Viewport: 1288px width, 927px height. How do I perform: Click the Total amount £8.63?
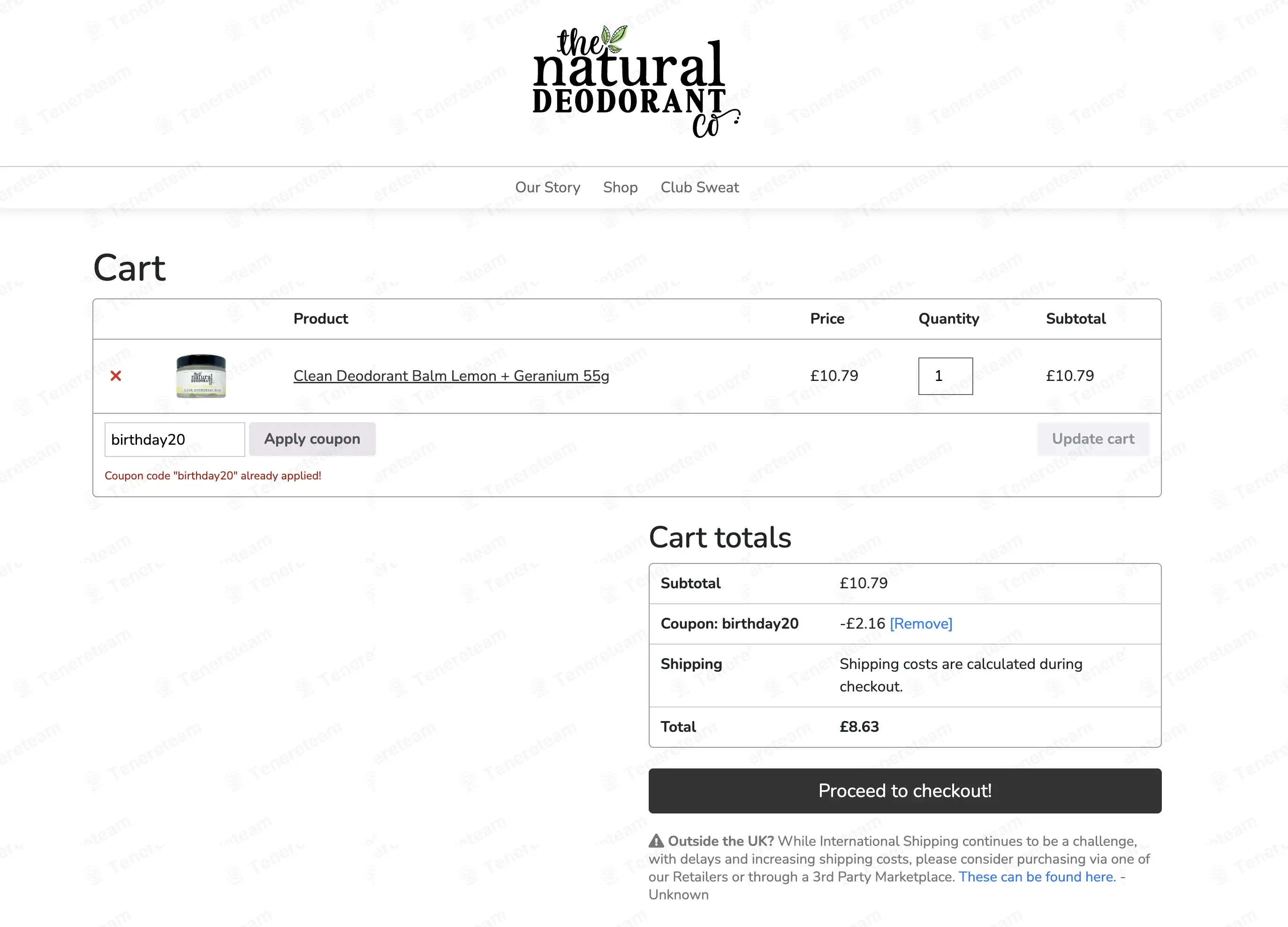point(859,727)
